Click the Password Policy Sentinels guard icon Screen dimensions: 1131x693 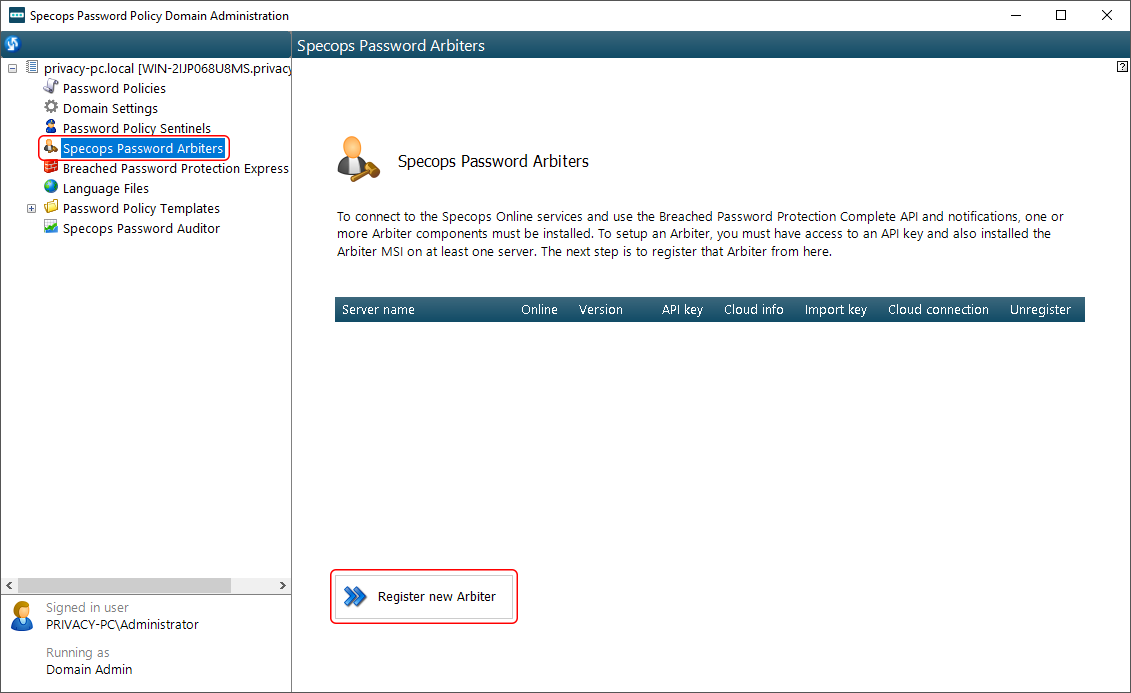click(x=50, y=128)
